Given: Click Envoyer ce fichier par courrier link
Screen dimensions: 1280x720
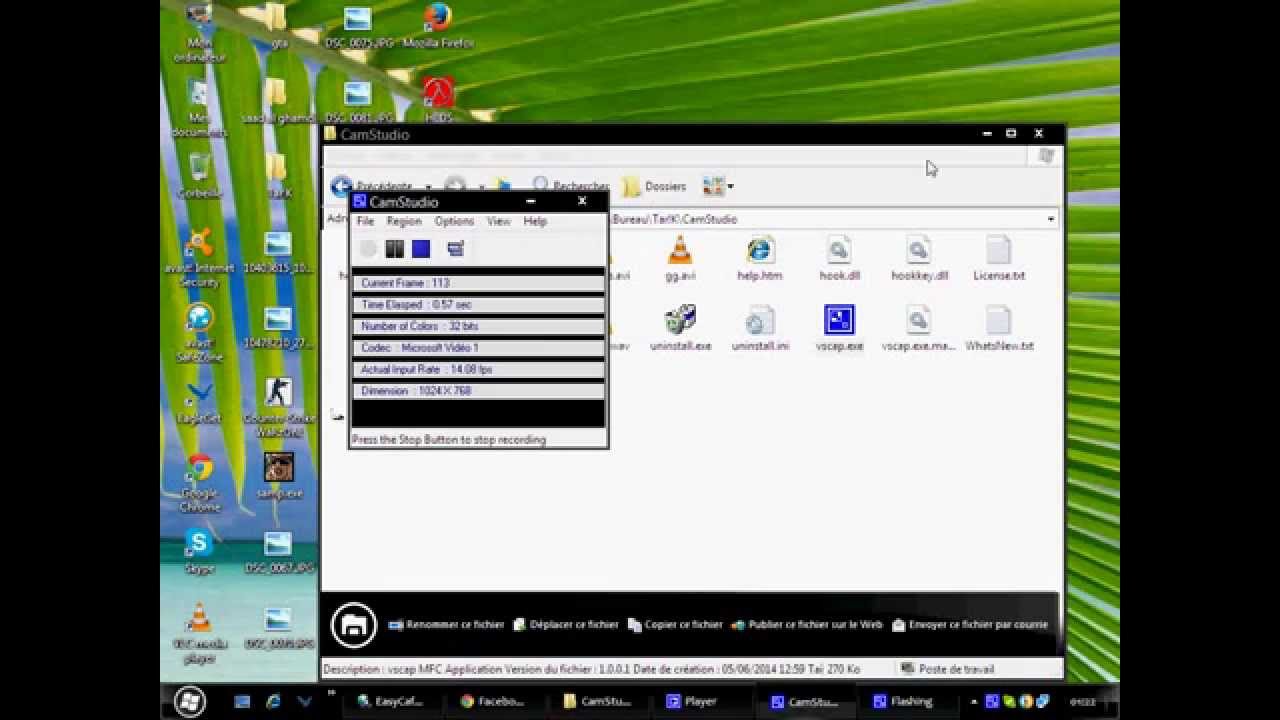Looking at the screenshot, I should point(969,624).
